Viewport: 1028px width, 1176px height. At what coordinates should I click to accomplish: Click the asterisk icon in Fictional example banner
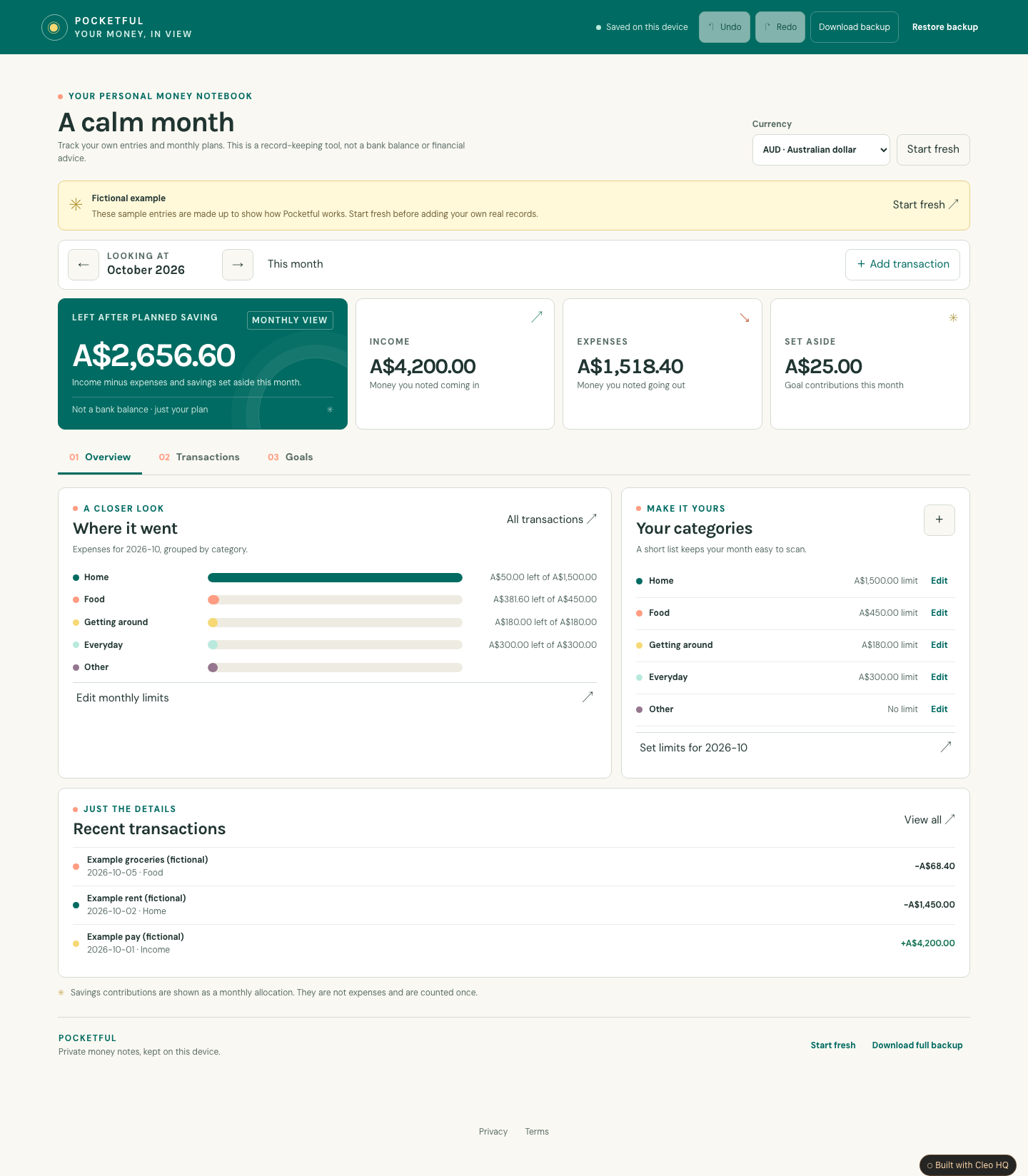[76, 205]
